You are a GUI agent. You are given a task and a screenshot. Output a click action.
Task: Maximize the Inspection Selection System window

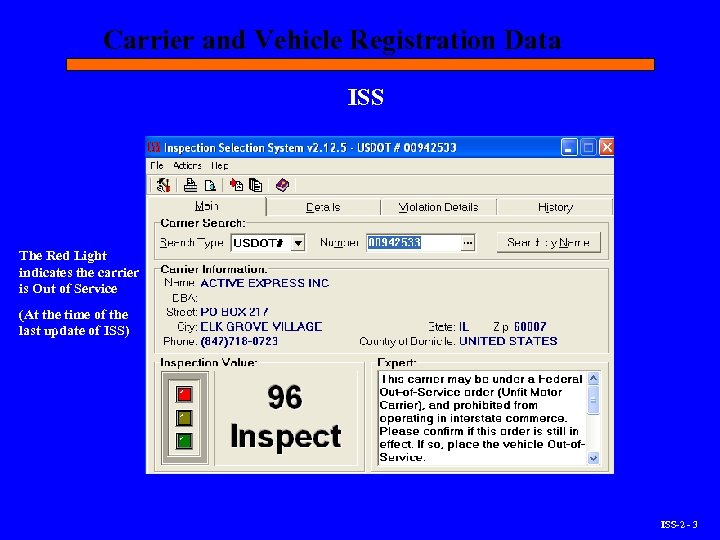588,147
